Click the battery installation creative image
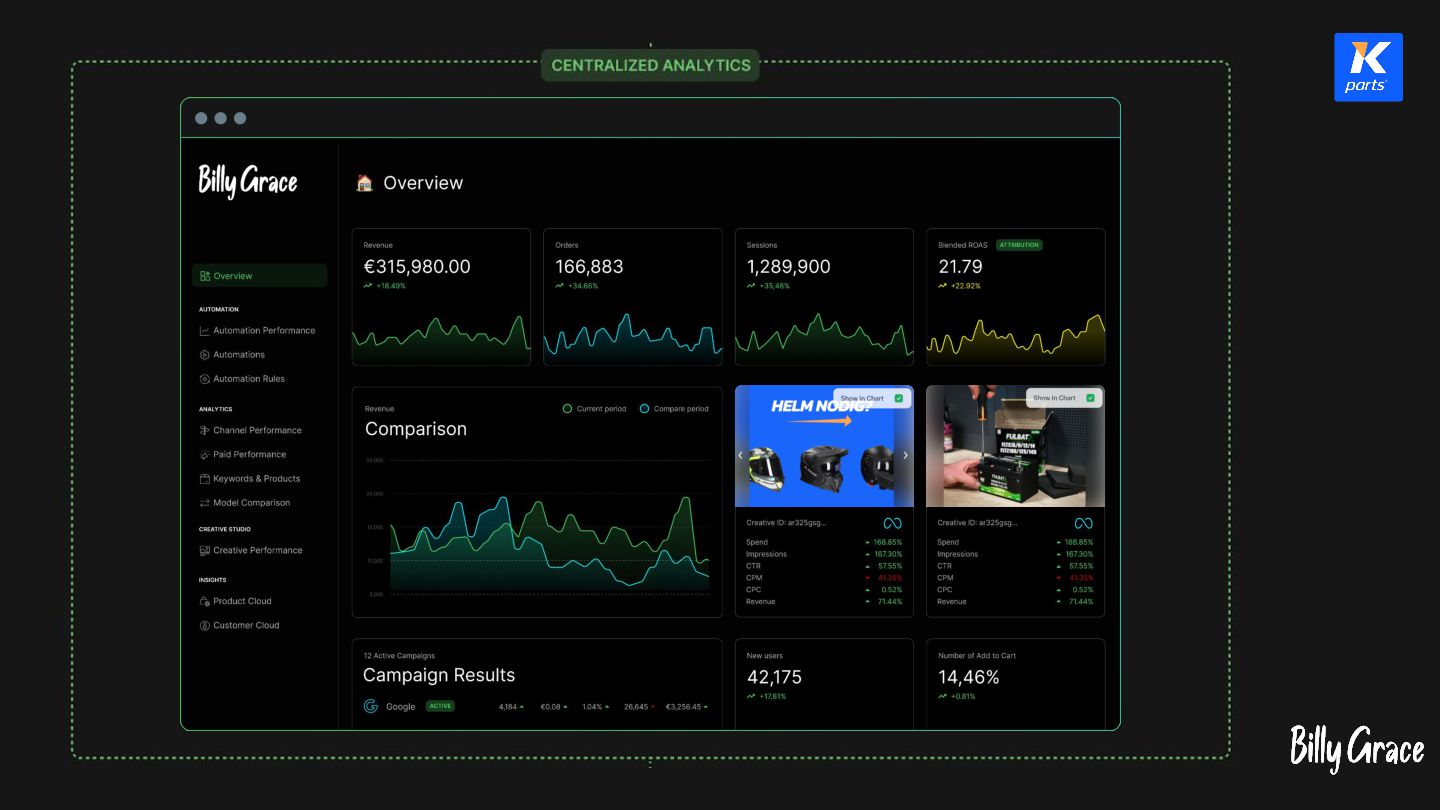Viewport: 1440px width, 810px height. [x=1015, y=446]
